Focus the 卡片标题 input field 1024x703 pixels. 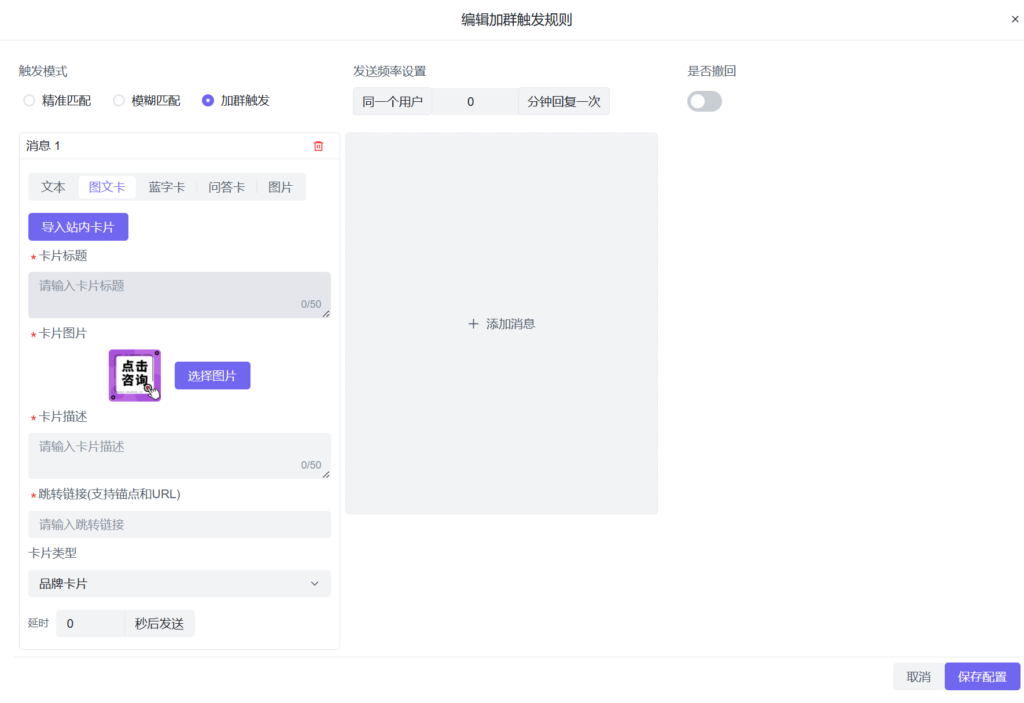(179, 294)
